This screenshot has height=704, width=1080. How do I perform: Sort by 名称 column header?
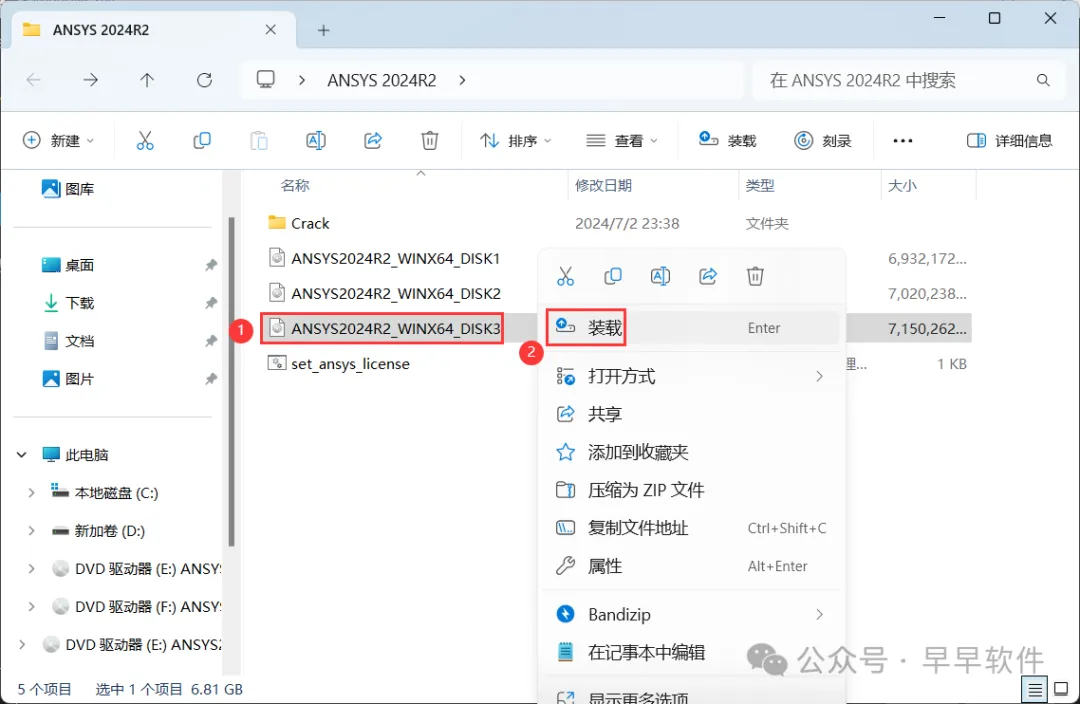click(x=295, y=185)
